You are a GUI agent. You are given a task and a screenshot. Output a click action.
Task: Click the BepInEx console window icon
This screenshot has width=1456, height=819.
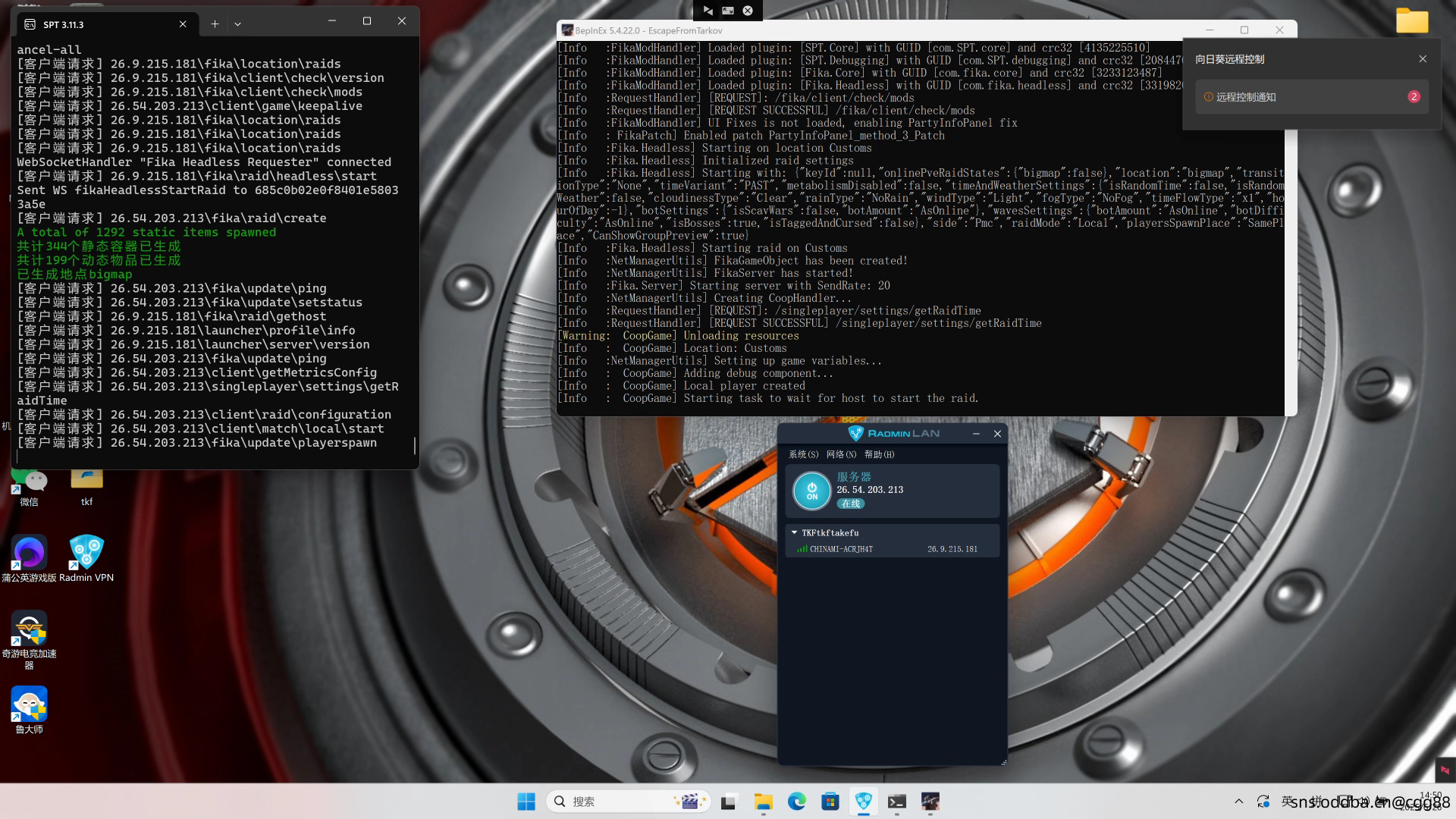pyautogui.click(x=566, y=30)
